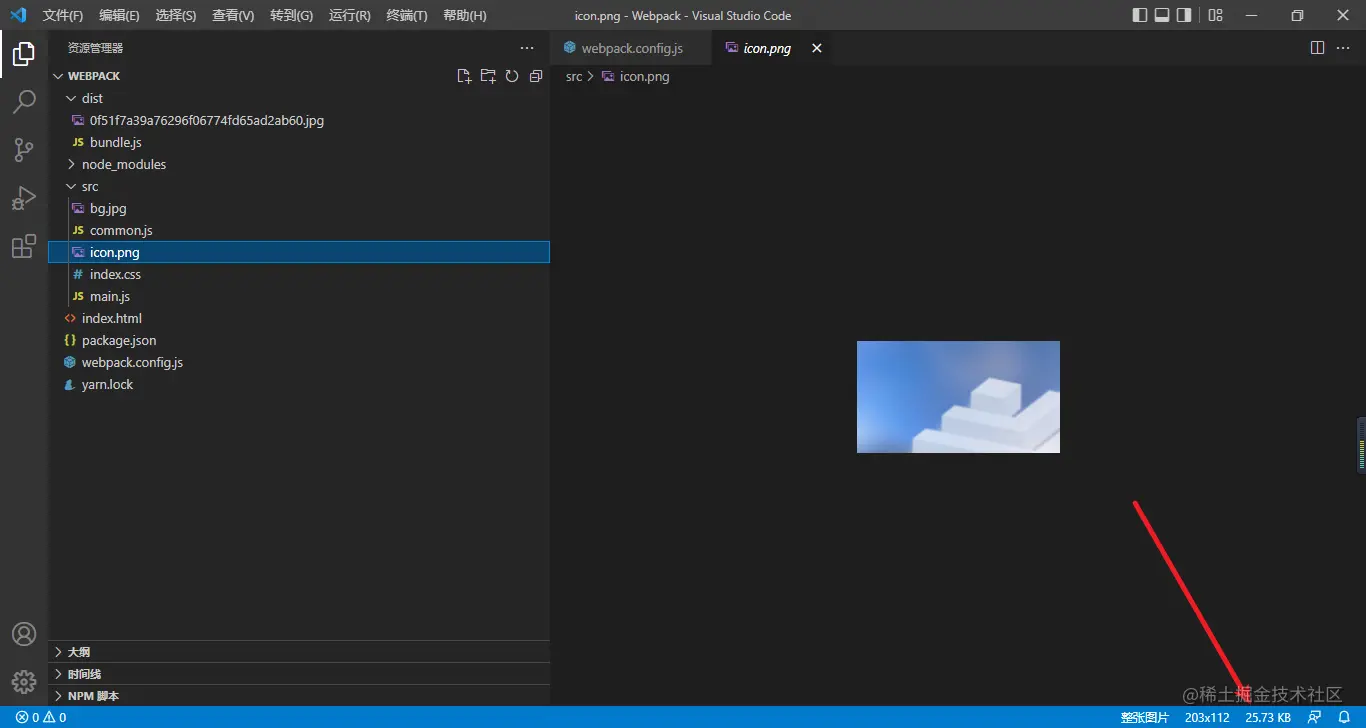Expand the NPM 脚本 section
Viewport: 1366px width, 728px height.
click(299, 696)
